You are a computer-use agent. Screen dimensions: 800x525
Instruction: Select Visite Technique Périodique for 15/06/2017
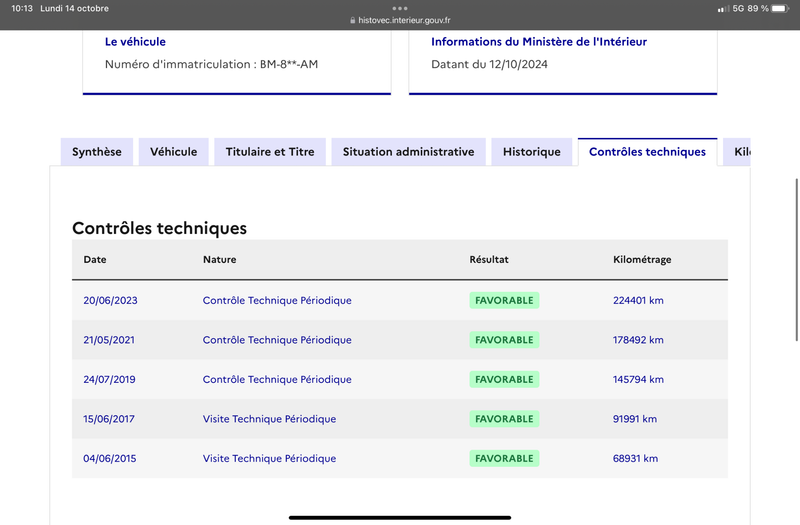(269, 419)
